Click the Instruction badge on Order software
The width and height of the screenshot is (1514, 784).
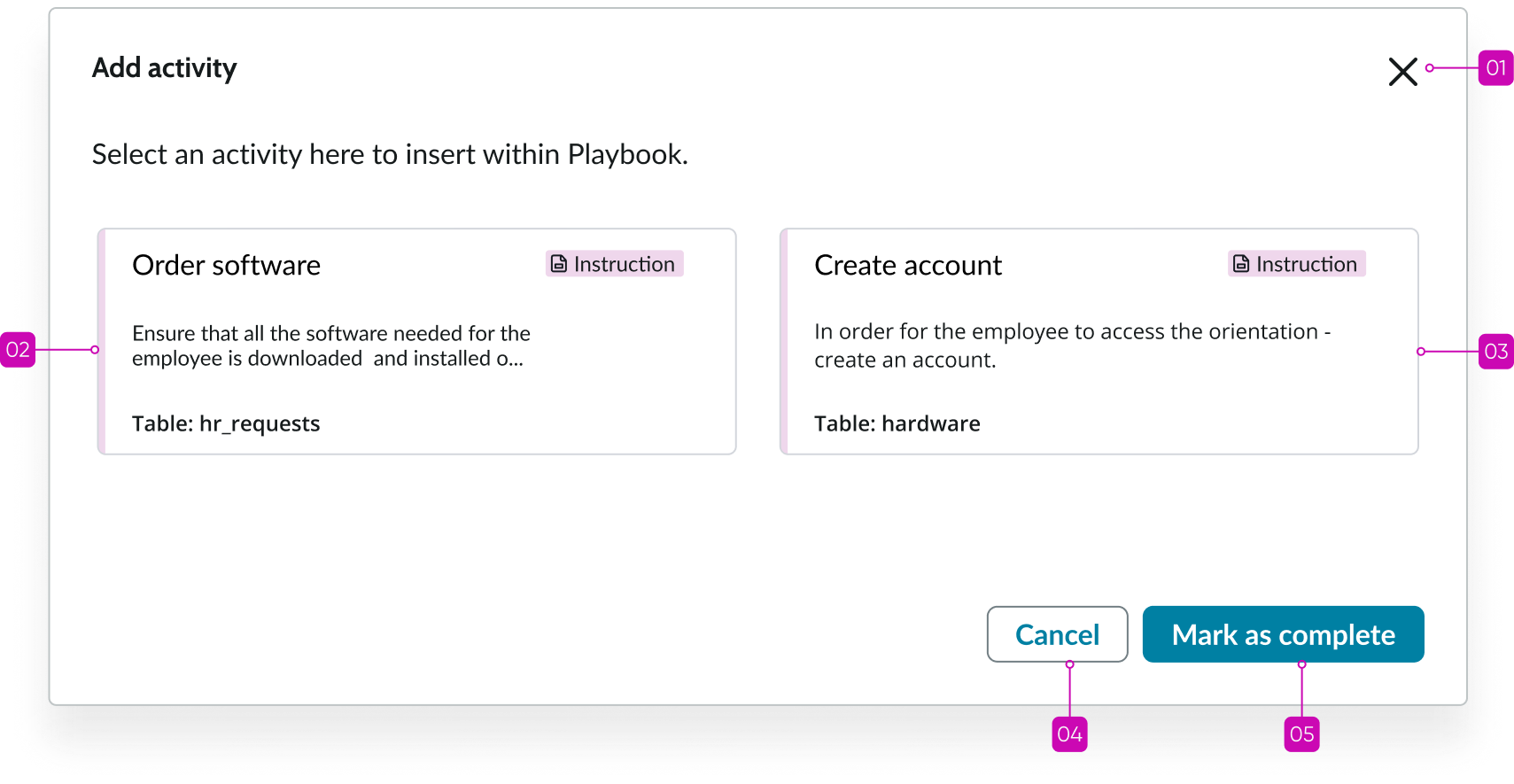pyautogui.click(x=614, y=263)
